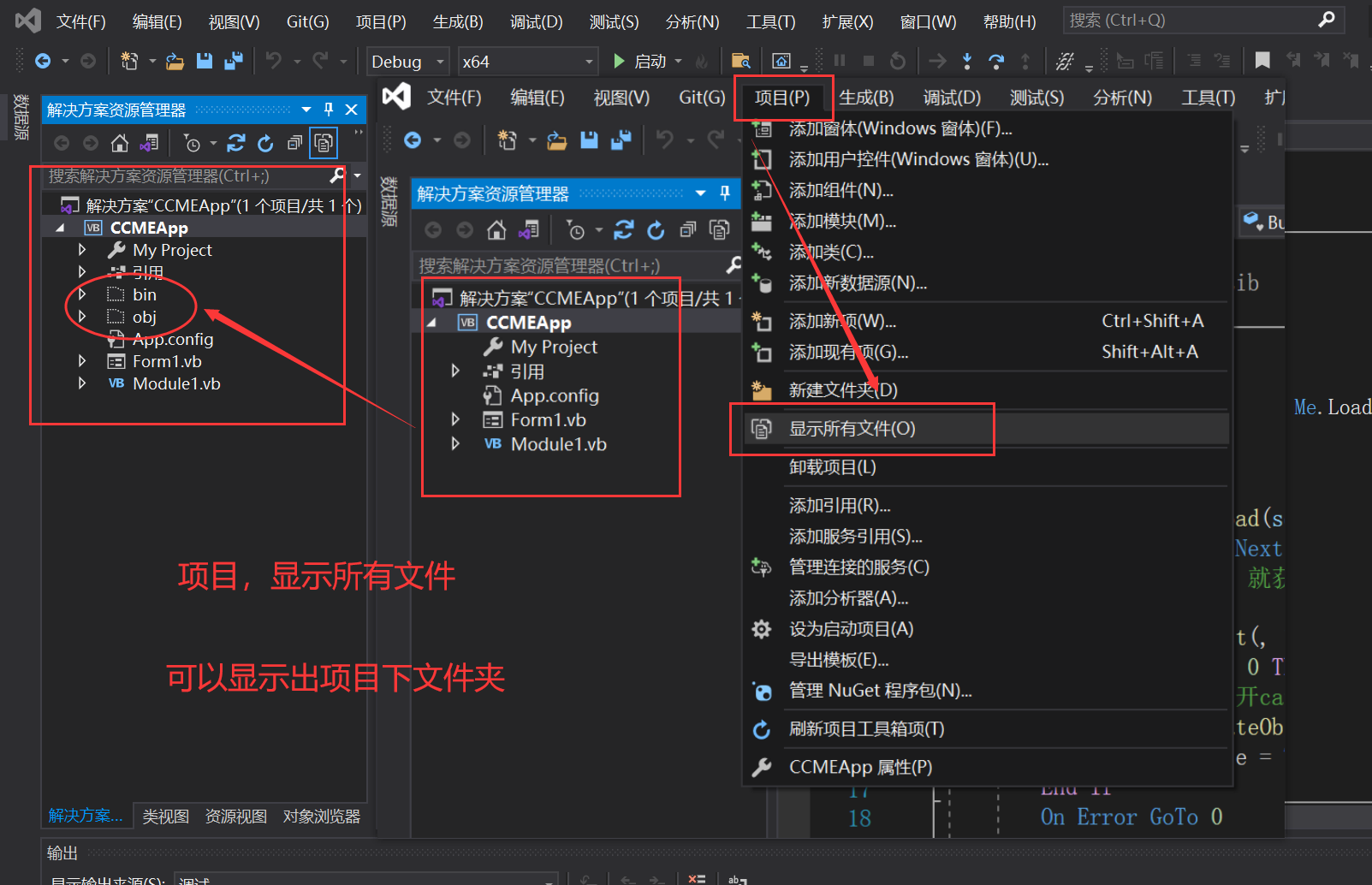Switch to the 资源视图 tab
1372x885 pixels.
(x=235, y=817)
